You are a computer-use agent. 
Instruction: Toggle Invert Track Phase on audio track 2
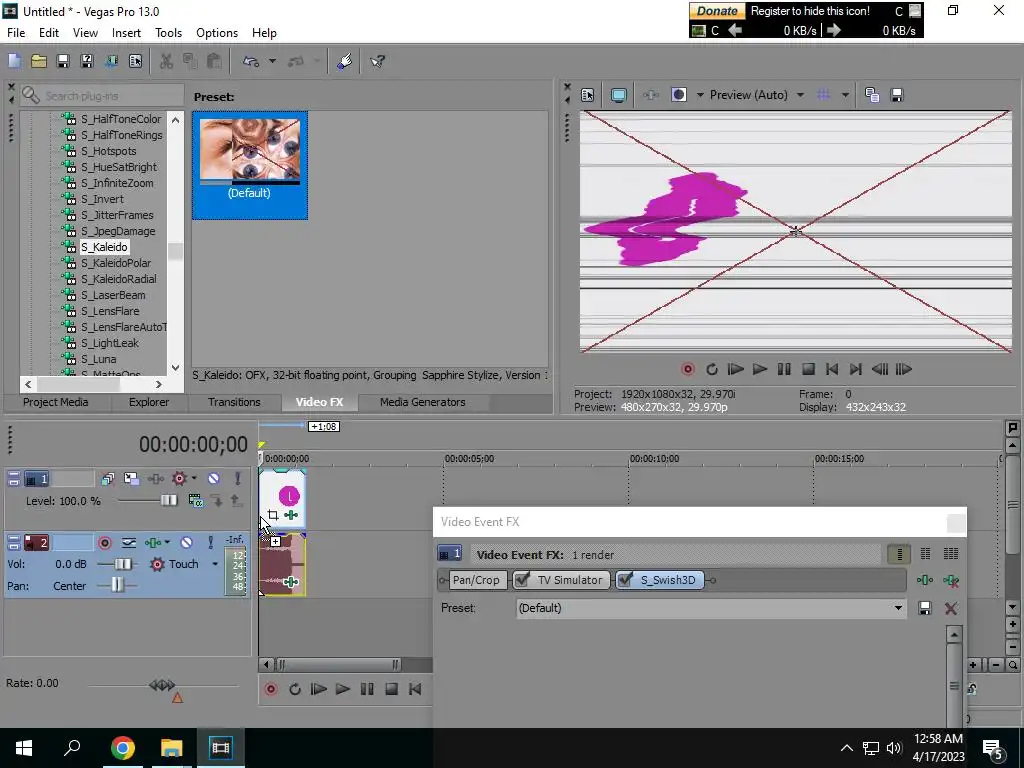pos(129,543)
